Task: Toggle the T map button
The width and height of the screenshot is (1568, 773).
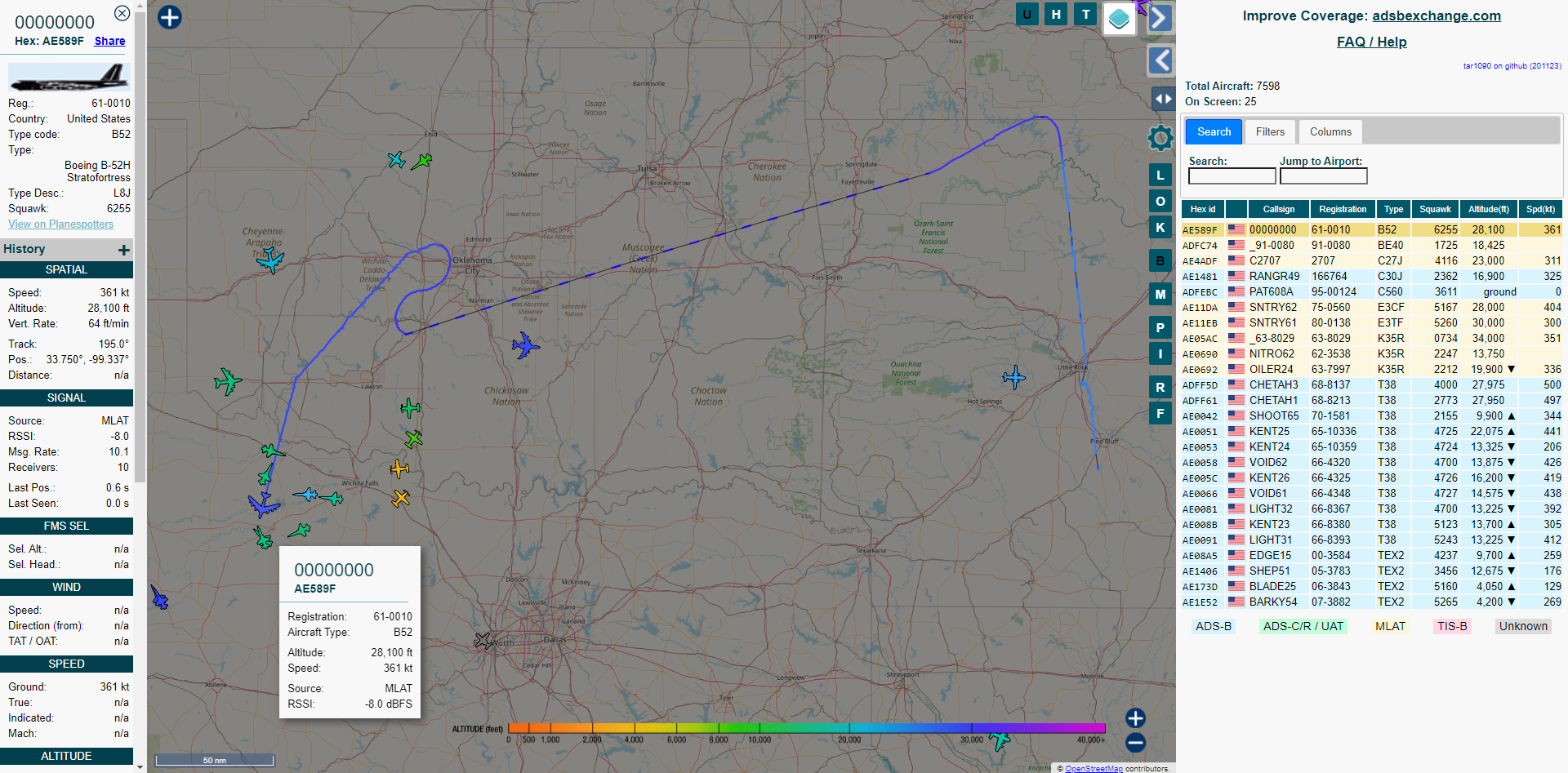Action: [1086, 14]
